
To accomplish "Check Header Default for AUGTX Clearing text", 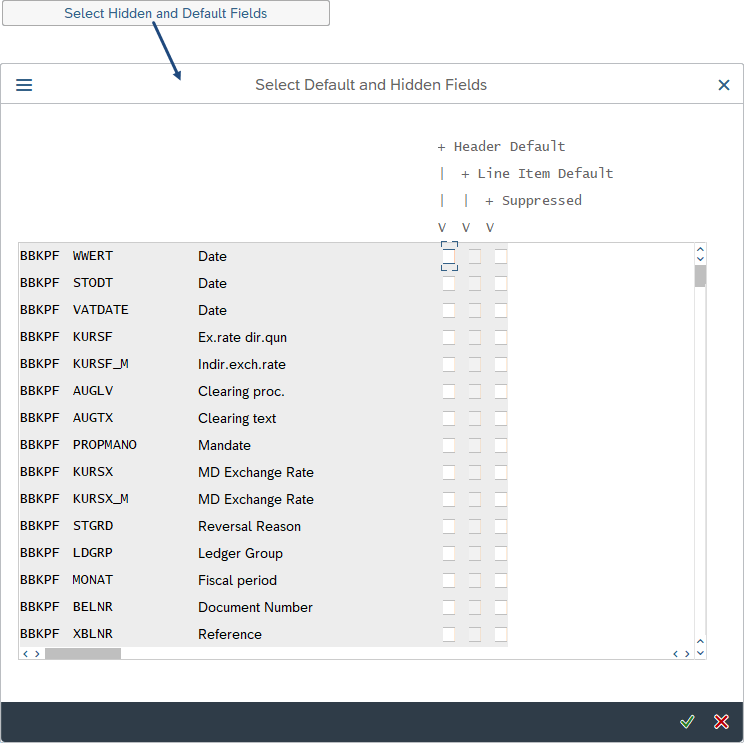I will 449,418.
